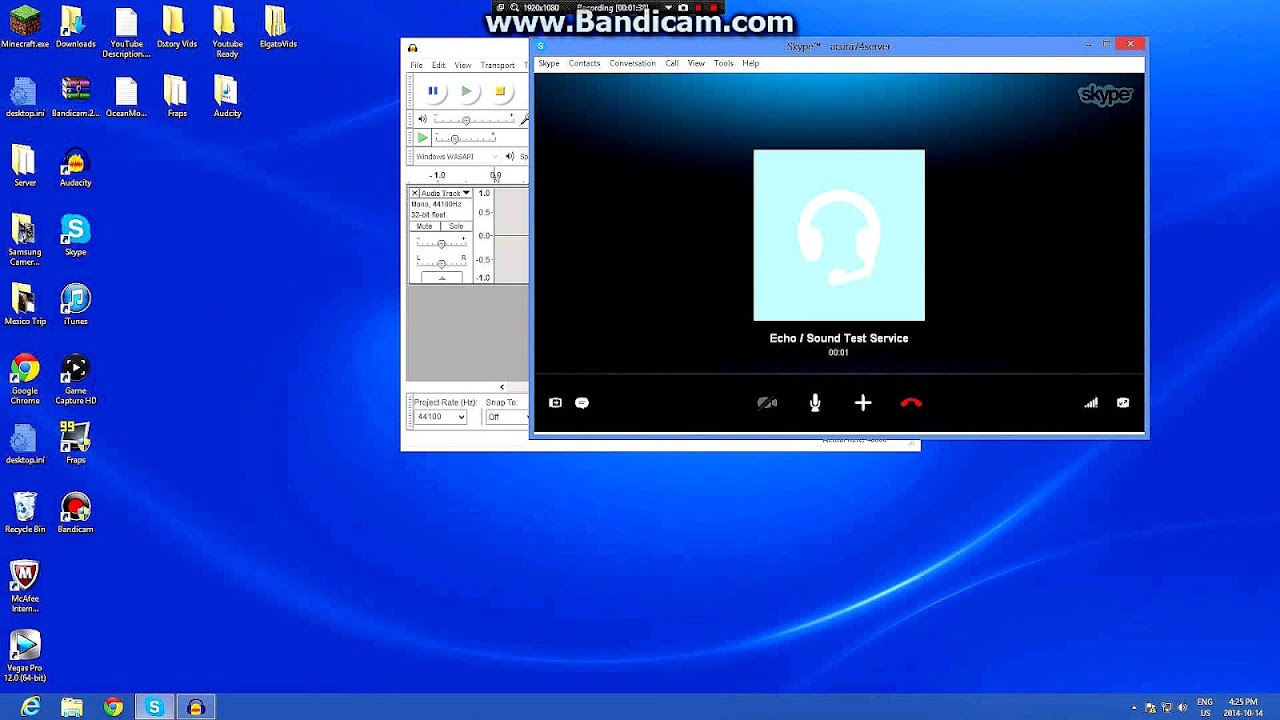Select the Mexico Trip folder
Viewport: 1280px width, 720px height.
(x=25, y=305)
